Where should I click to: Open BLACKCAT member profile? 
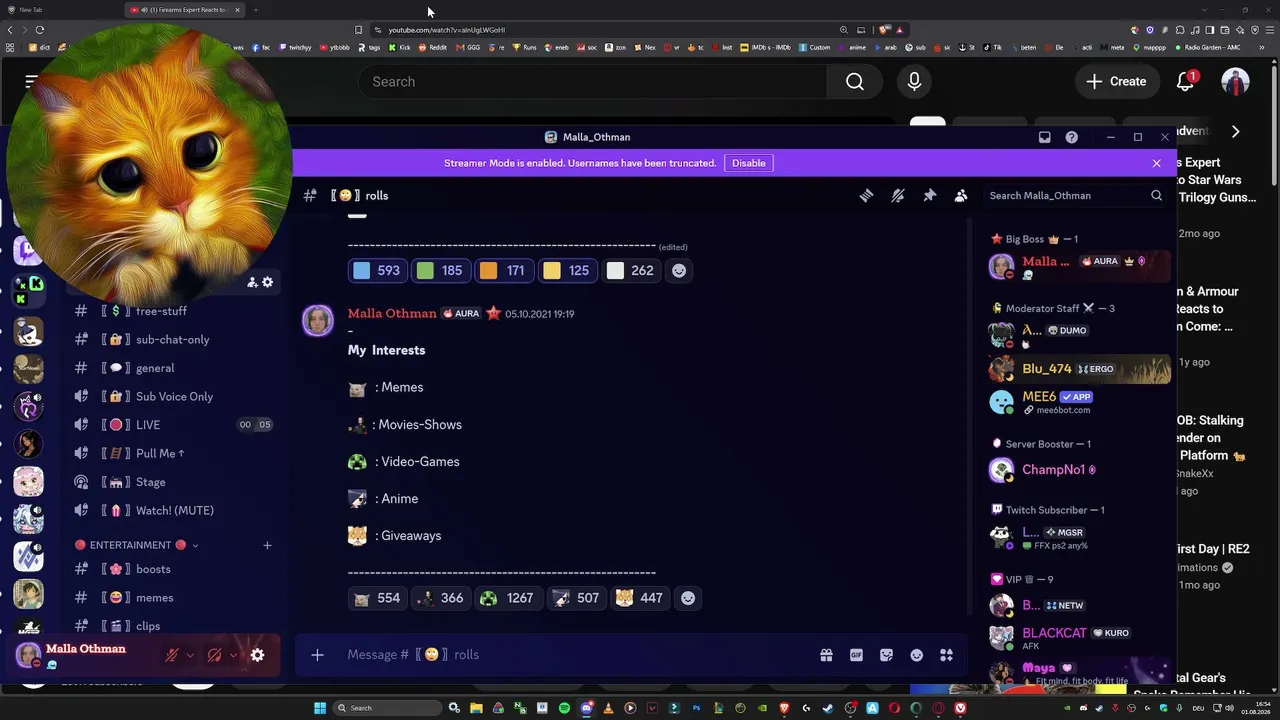click(1079, 638)
